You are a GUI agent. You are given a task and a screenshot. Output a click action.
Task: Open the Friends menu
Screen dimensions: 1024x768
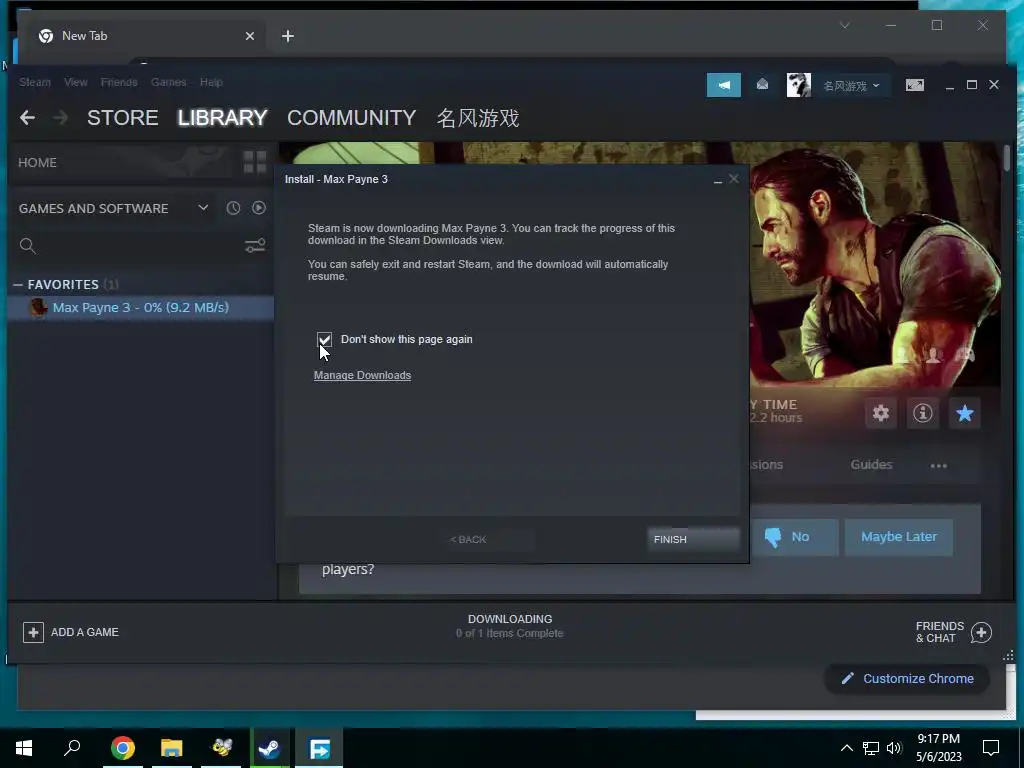point(119,82)
